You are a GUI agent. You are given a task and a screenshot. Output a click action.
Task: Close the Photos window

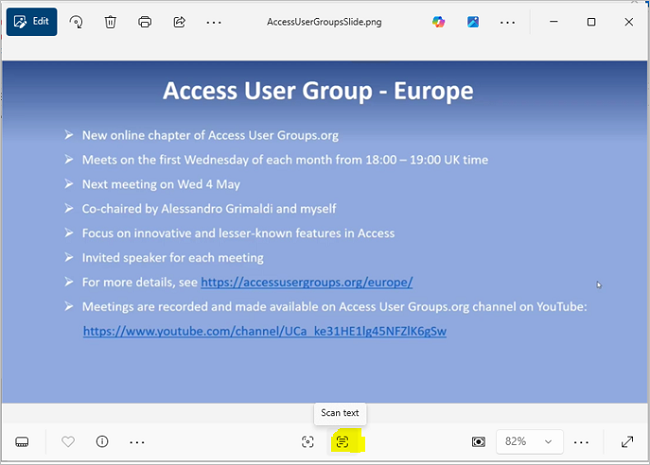coord(628,22)
